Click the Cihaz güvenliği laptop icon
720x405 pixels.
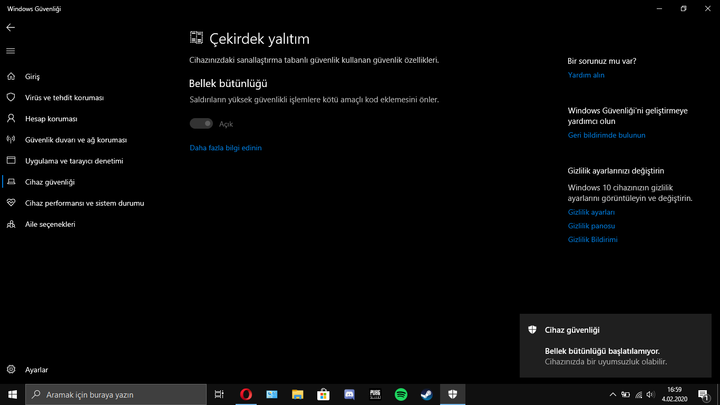coord(11,182)
